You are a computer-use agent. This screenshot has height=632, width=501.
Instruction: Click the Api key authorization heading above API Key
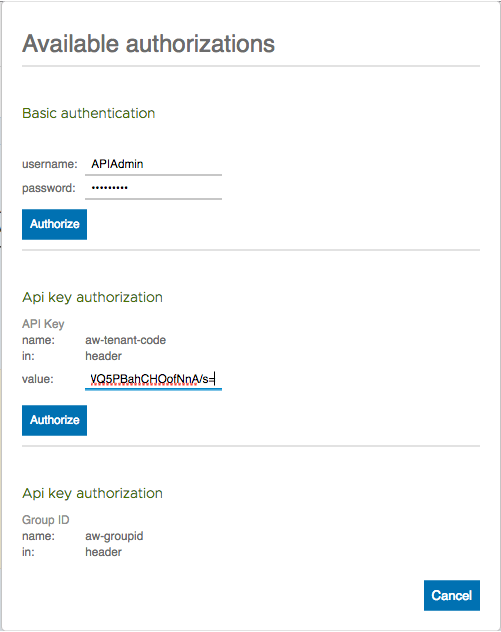(92, 297)
